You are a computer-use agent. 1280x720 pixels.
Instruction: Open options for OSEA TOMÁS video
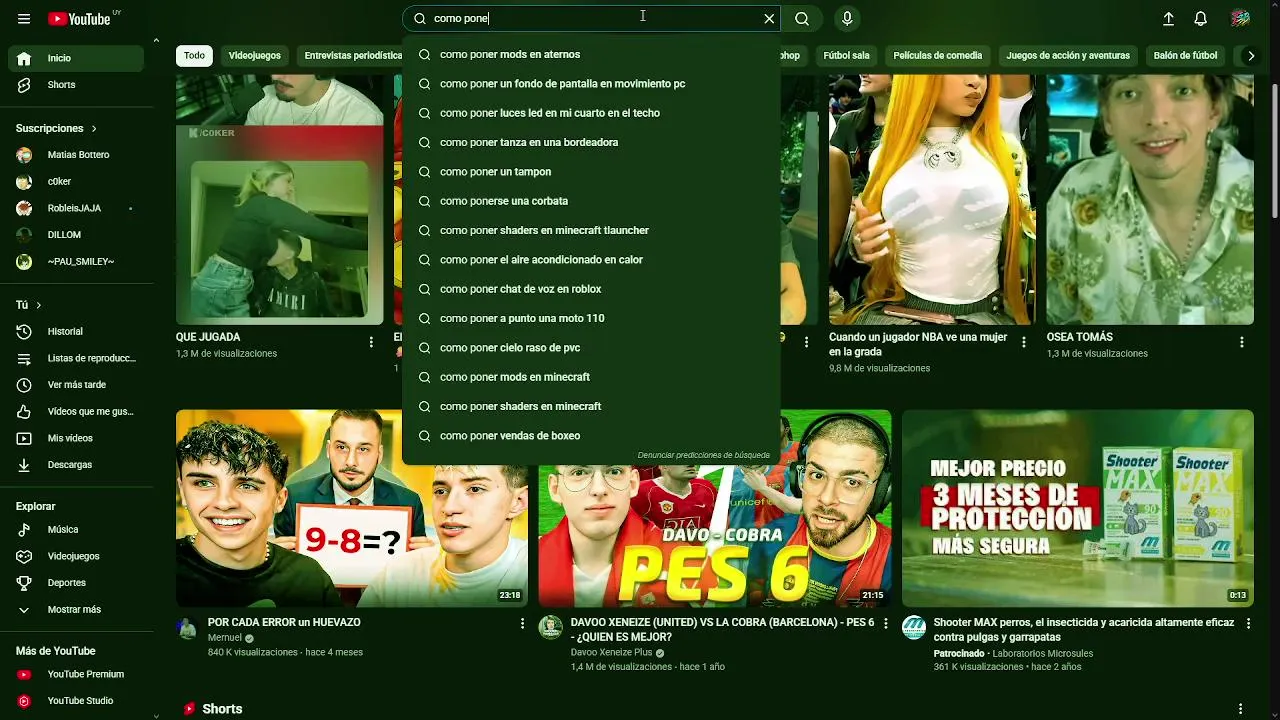[1241, 342]
